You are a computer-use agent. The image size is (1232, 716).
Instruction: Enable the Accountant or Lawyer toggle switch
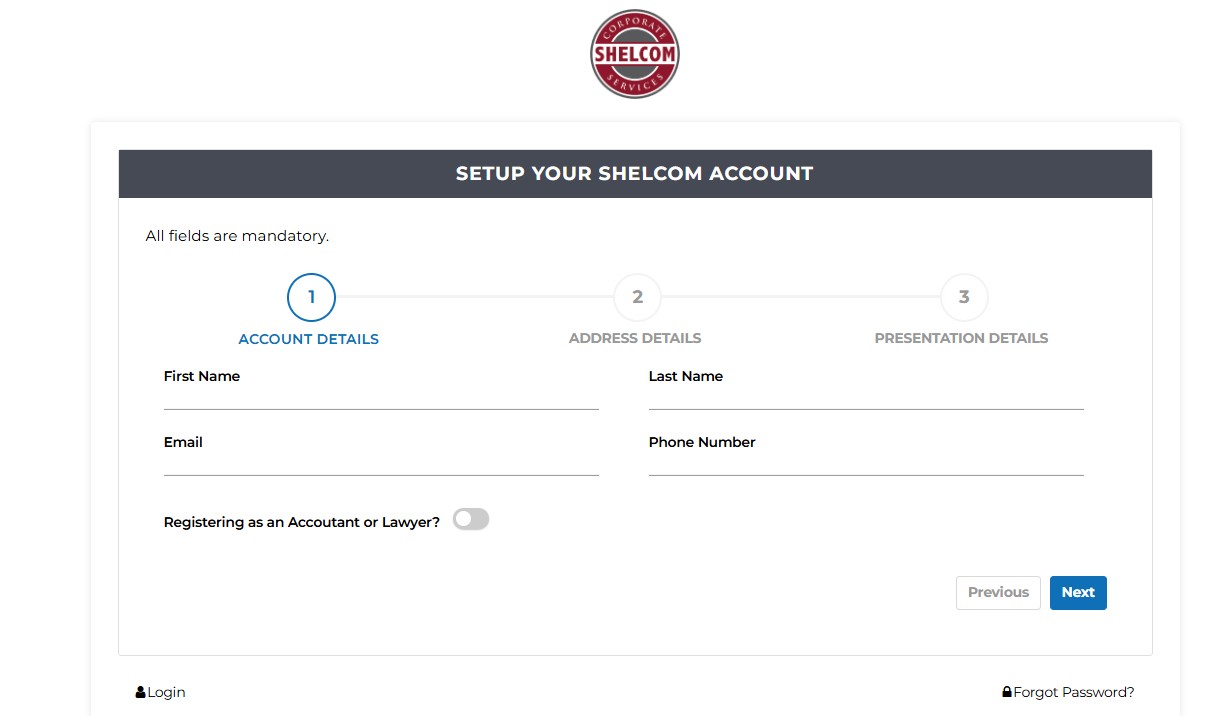(471, 519)
